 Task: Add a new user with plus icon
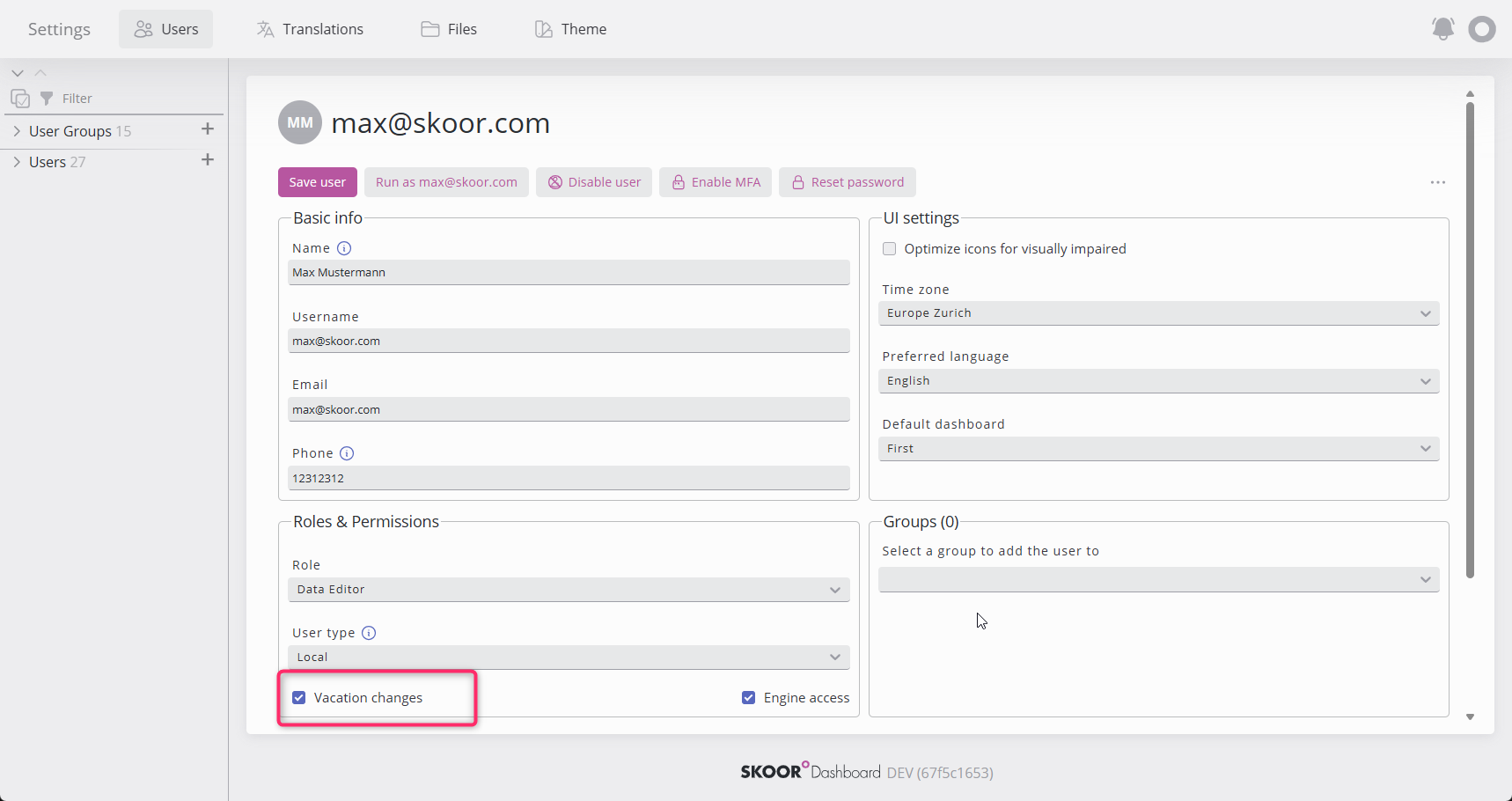(x=208, y=160)
